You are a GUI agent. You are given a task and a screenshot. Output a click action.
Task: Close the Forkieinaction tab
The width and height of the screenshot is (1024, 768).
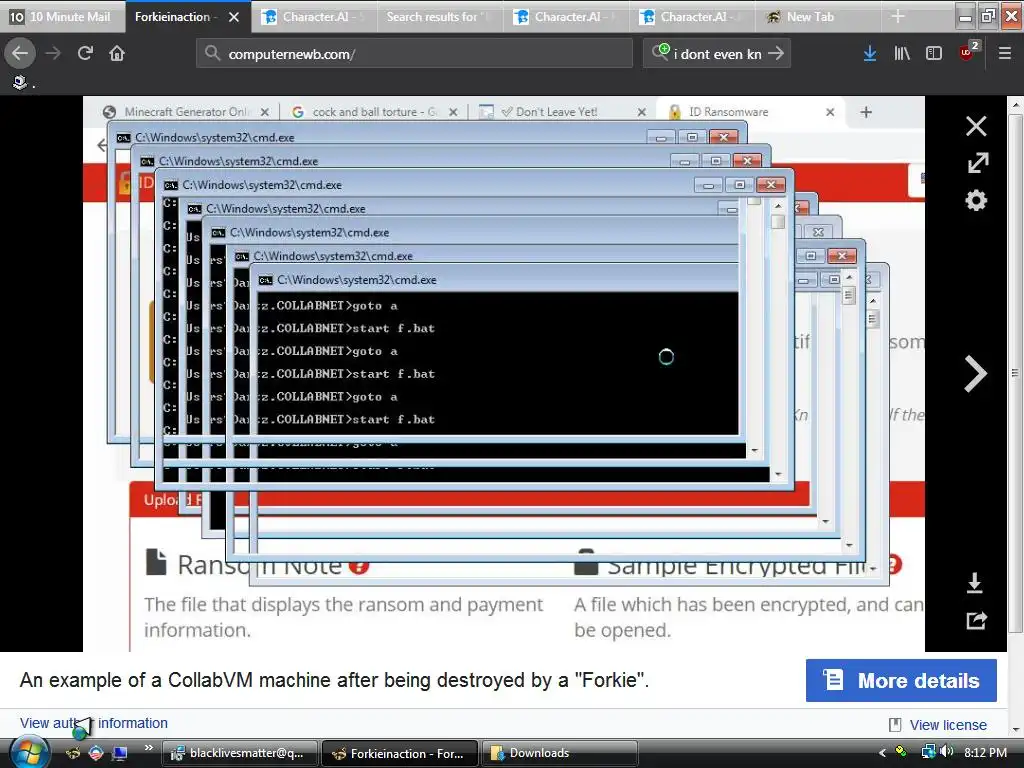pos(234,17)
